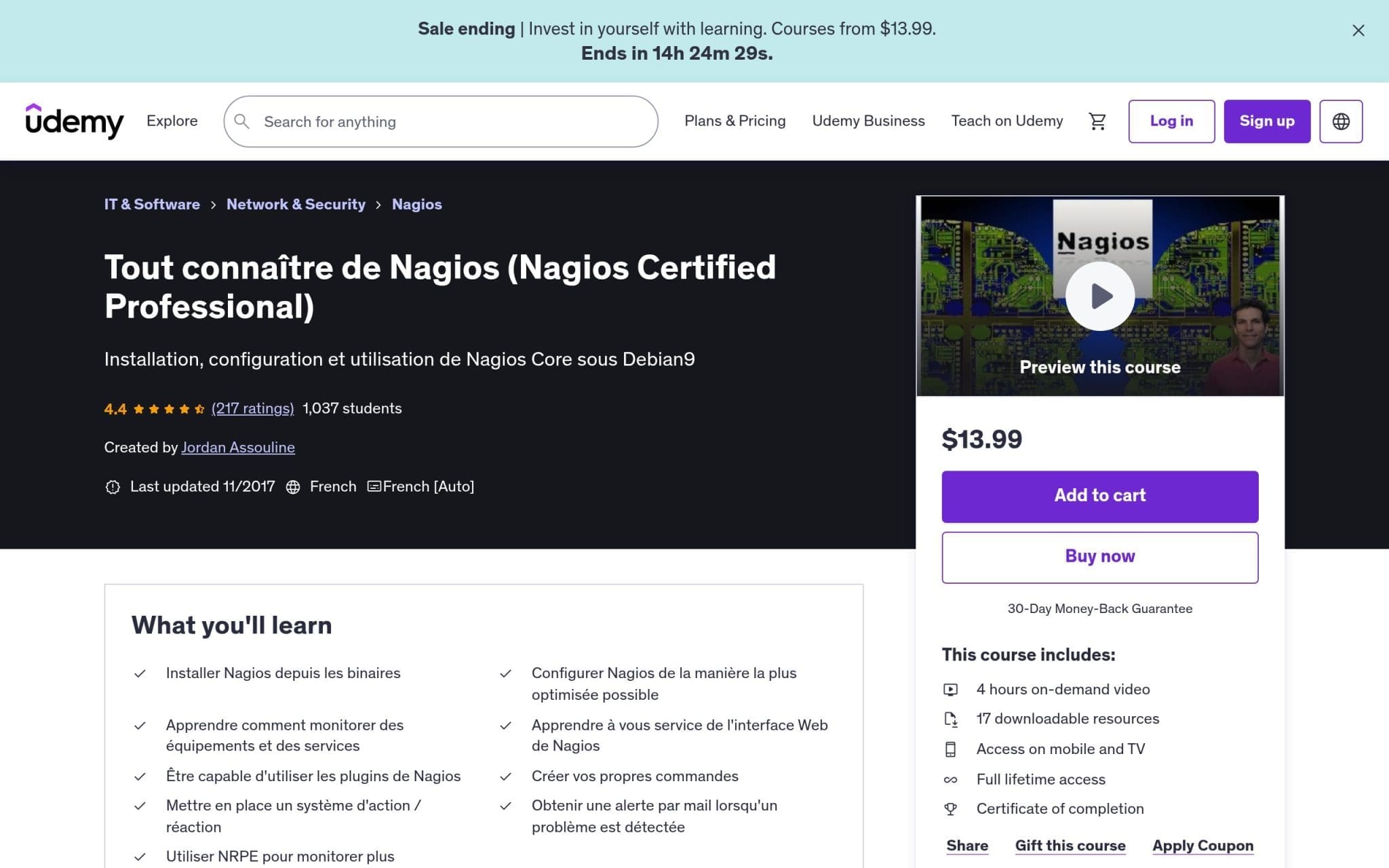This screenshot has height=868, width=1389.
Task: Click checkmark beside Apprendre à vous service
Action: click(505, 726)
